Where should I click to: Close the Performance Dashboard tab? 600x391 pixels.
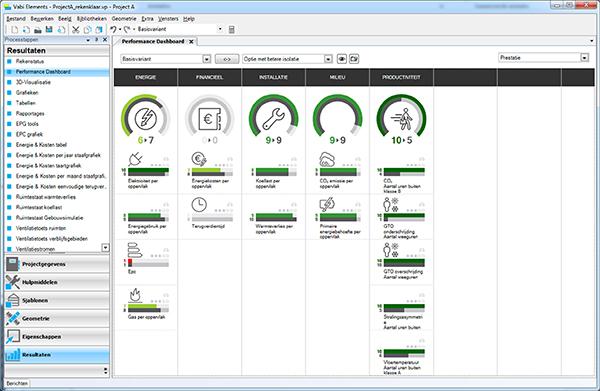(x=191, y=41)
